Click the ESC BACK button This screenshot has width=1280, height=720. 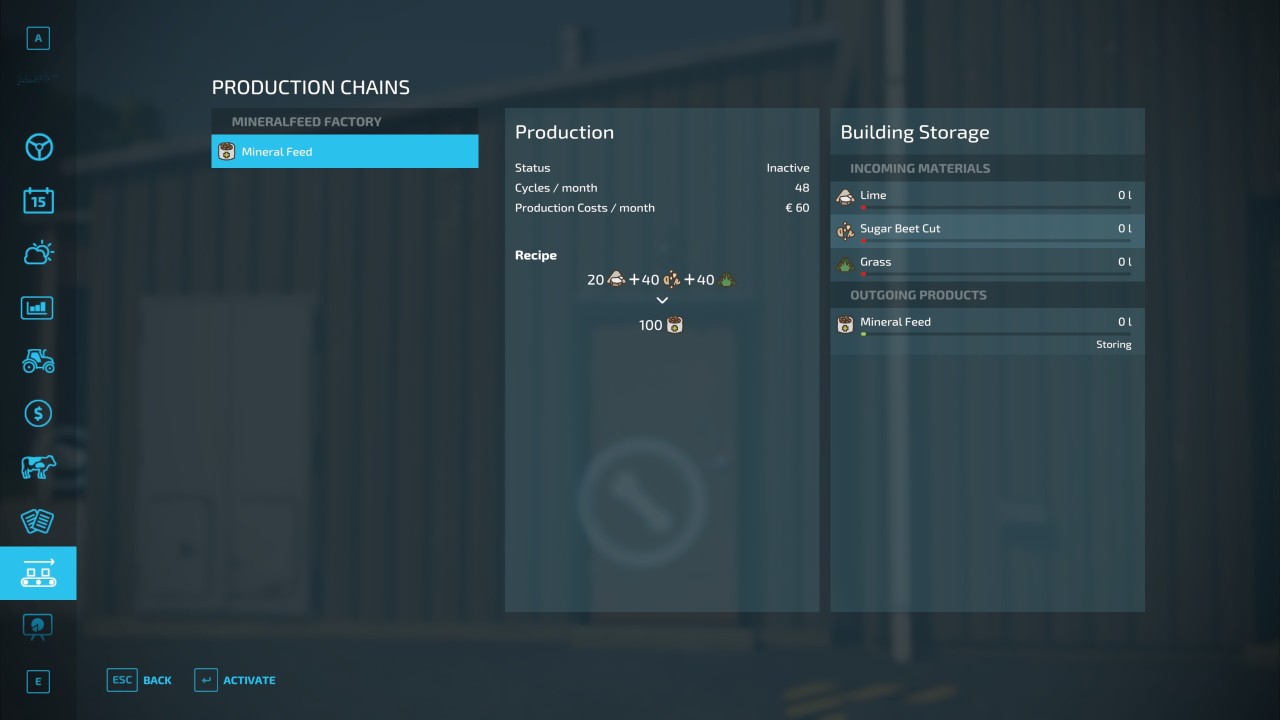(140, 680)
